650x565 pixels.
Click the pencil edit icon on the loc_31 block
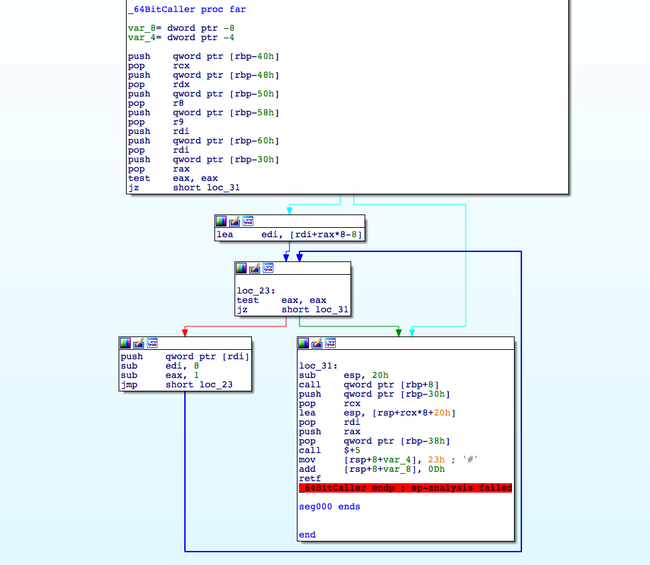point(317,343)
